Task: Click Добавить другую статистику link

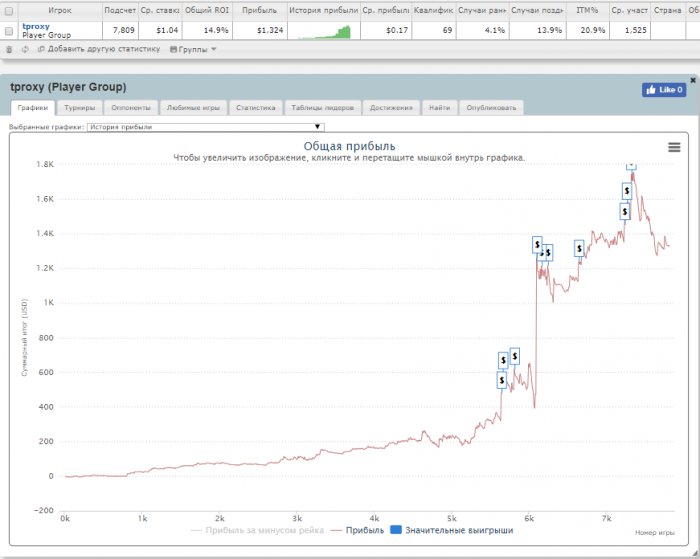Action: click(104, 49)
